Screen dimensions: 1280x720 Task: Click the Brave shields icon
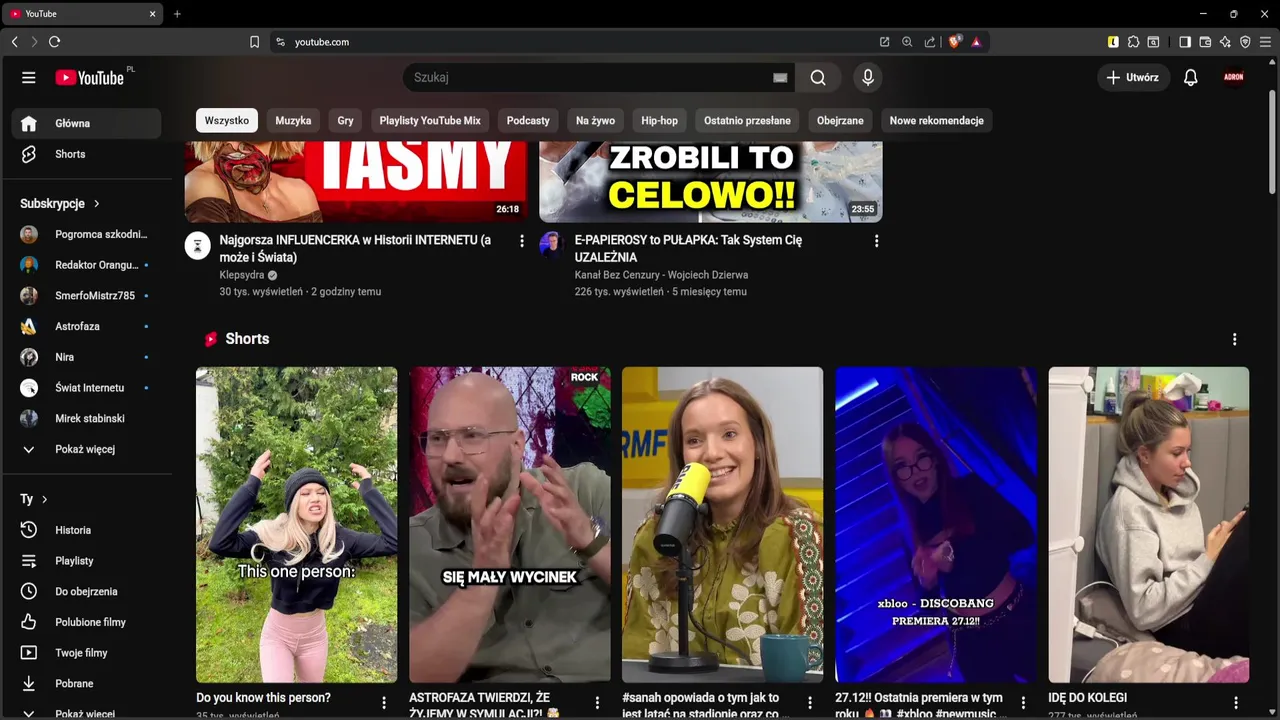coord(954,42)
